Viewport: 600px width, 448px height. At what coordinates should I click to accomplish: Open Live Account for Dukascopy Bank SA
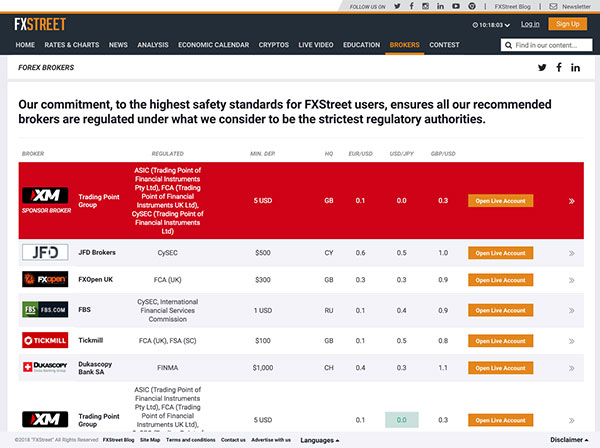[501, 368]
